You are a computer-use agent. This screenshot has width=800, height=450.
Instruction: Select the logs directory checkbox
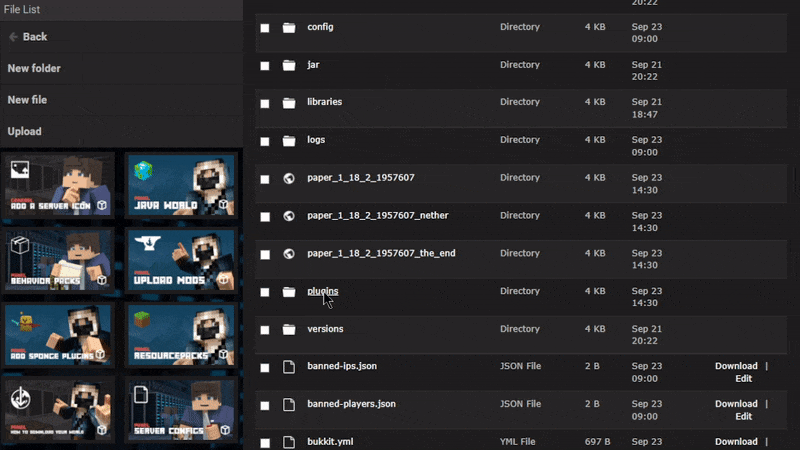pyautogui.click(x=265, y=141)
